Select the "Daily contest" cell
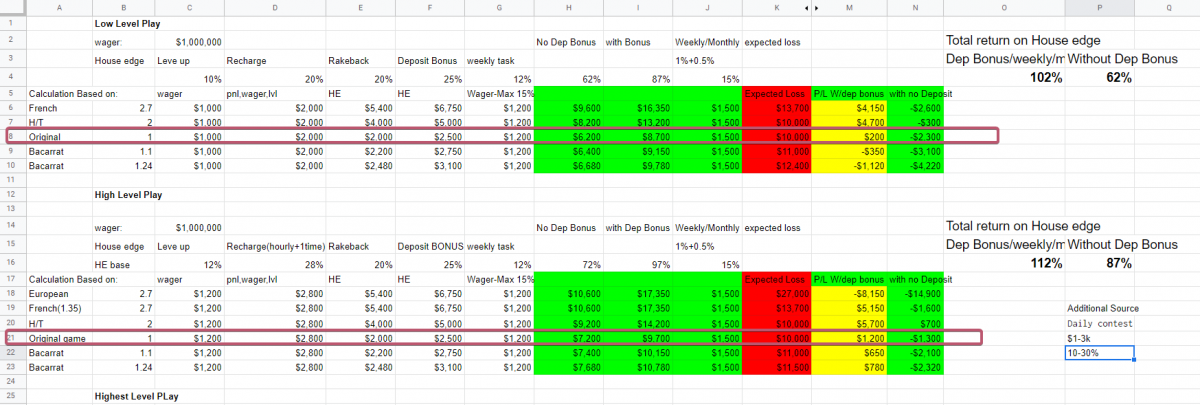 (1099, 323)
